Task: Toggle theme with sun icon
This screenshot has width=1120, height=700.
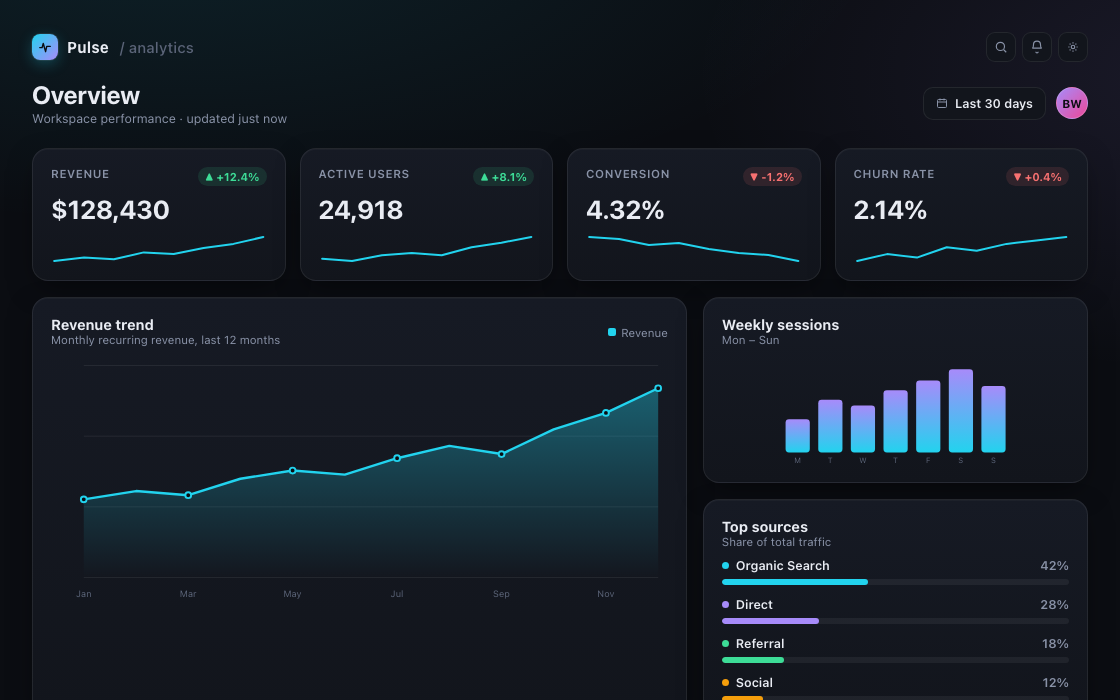Action: 1073,47
